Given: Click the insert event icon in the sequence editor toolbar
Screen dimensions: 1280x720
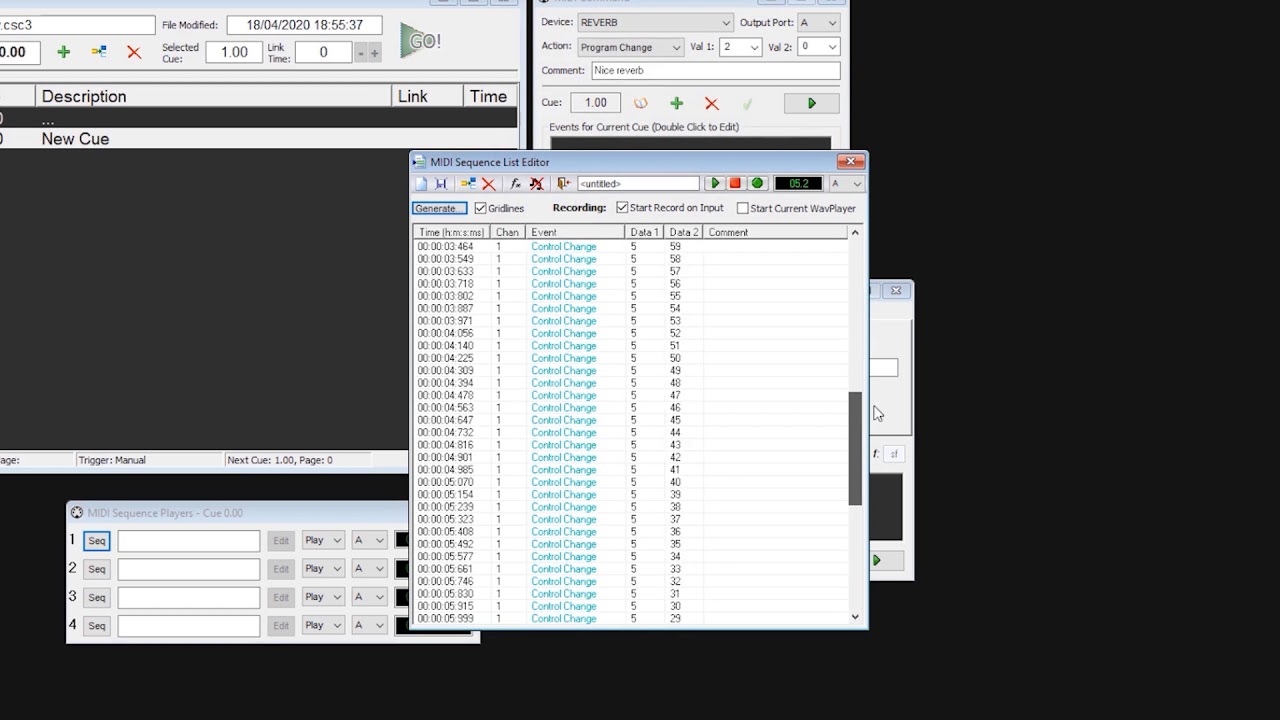Looking at the screenshot, I should click(x=467, y=184).
